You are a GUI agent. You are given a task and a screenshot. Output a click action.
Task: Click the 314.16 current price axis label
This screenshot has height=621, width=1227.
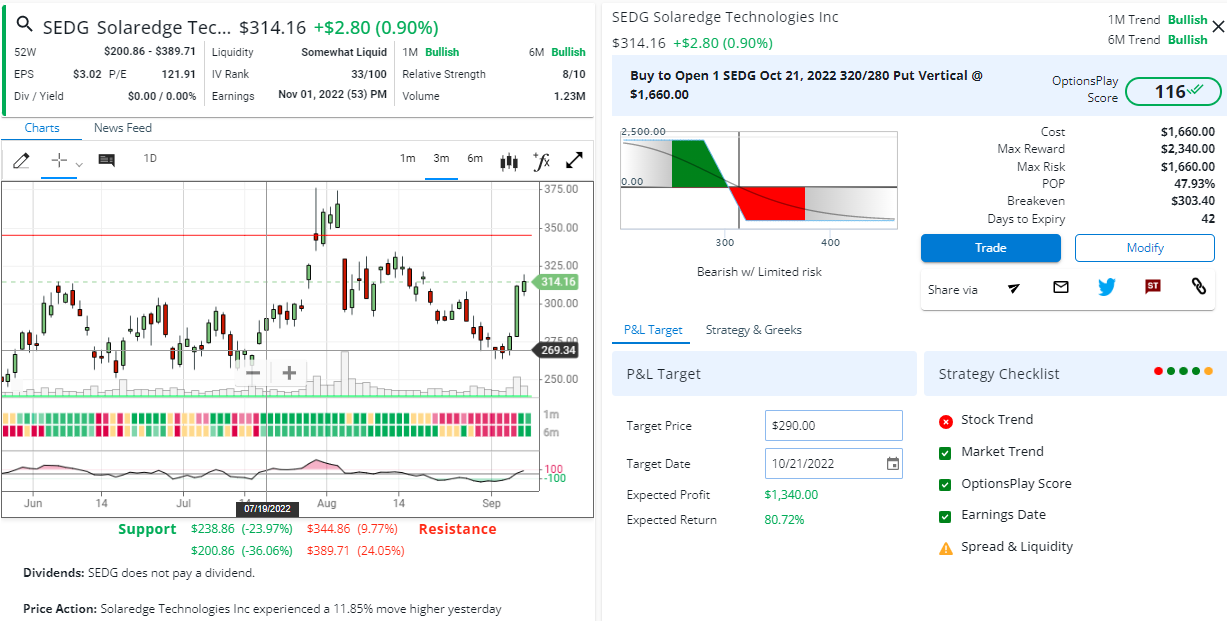point(558,282)
